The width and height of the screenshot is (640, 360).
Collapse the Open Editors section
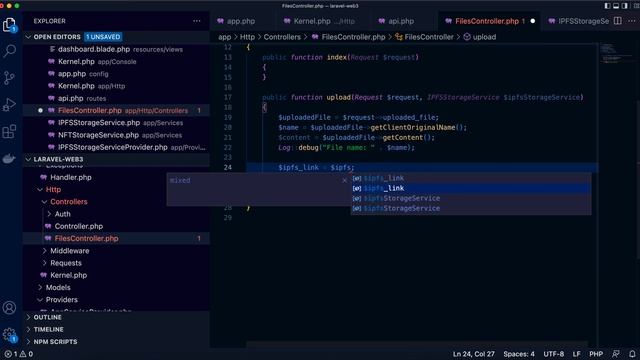tap(28, 37)
